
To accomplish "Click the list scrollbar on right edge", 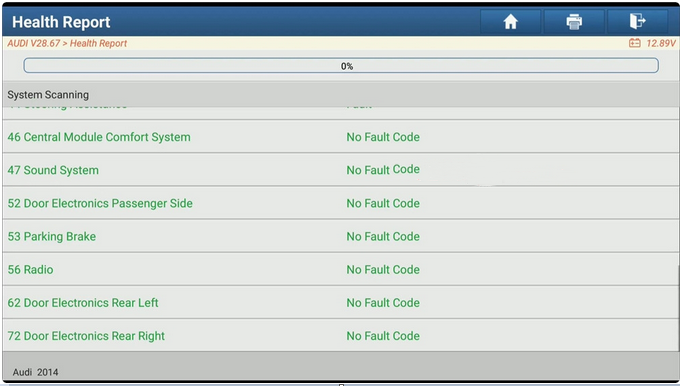I will pyautogui.click(x=678, y=306).
